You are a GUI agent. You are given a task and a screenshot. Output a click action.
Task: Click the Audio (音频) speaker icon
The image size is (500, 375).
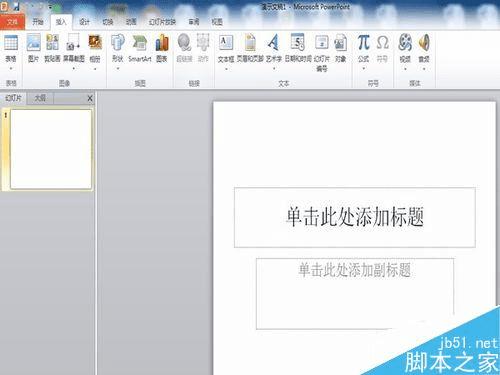point(424,43)
